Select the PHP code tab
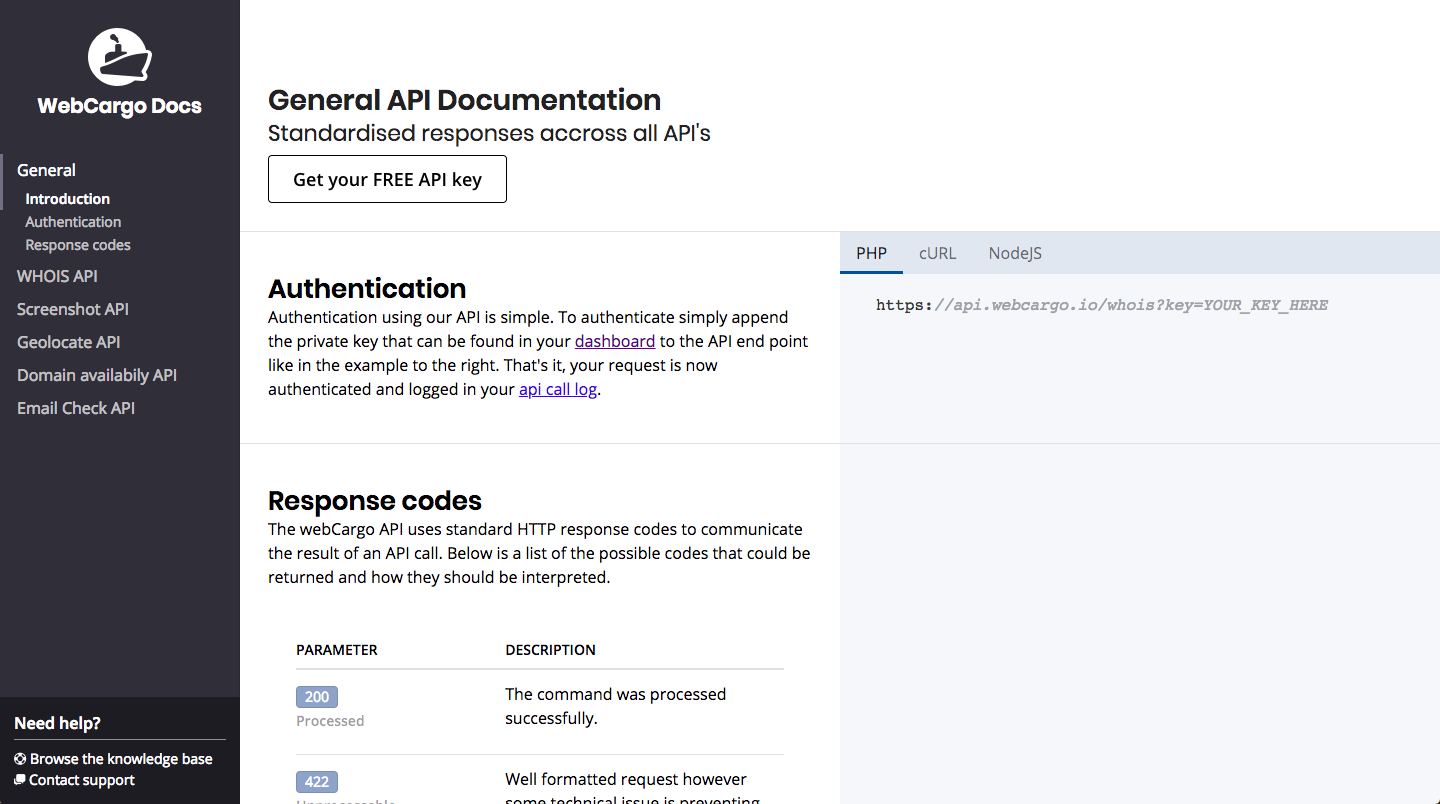This screenshot has width=1440, height=804. point(871,253)
